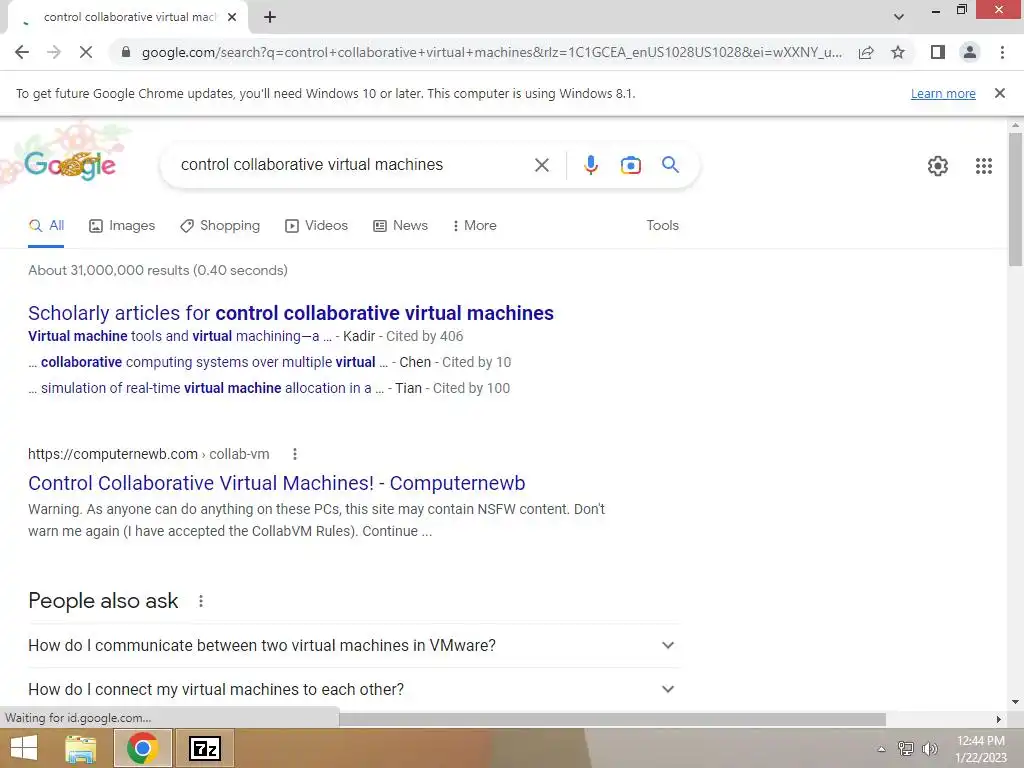Switch to the Images tab
The width and height of the screenshot is (1024, 768).
[122, 225]
